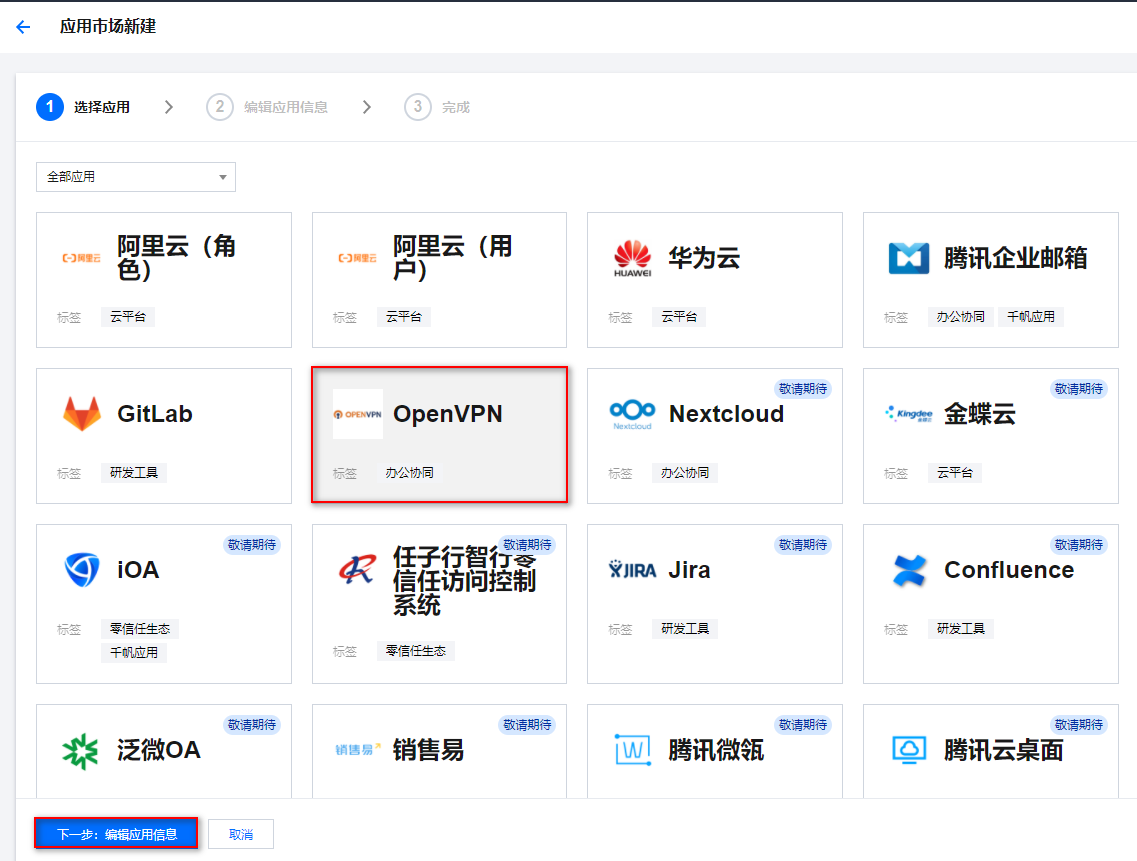Click the back arrow icon
Viewport: 1137px width, 861px height.
coord(23,27)
